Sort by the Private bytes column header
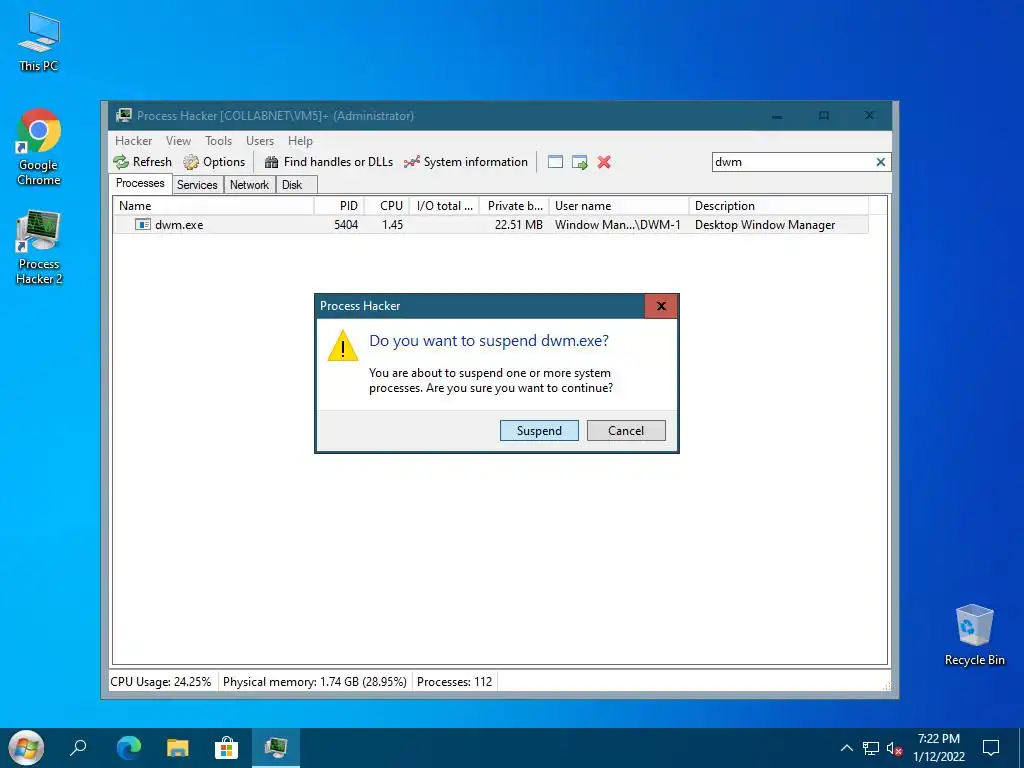 (515, 206)
